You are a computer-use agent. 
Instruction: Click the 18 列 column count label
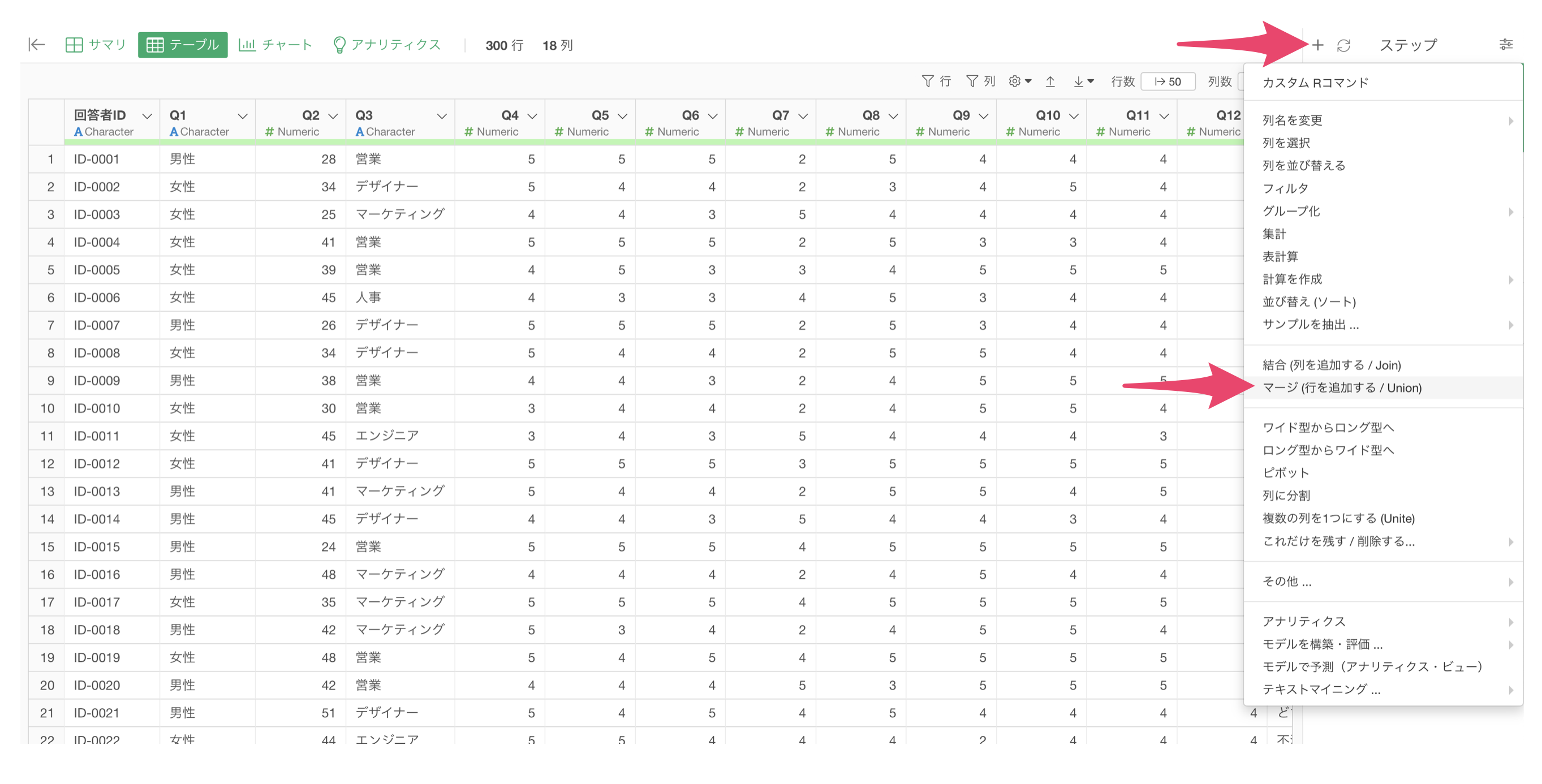(x=557, y=45)
